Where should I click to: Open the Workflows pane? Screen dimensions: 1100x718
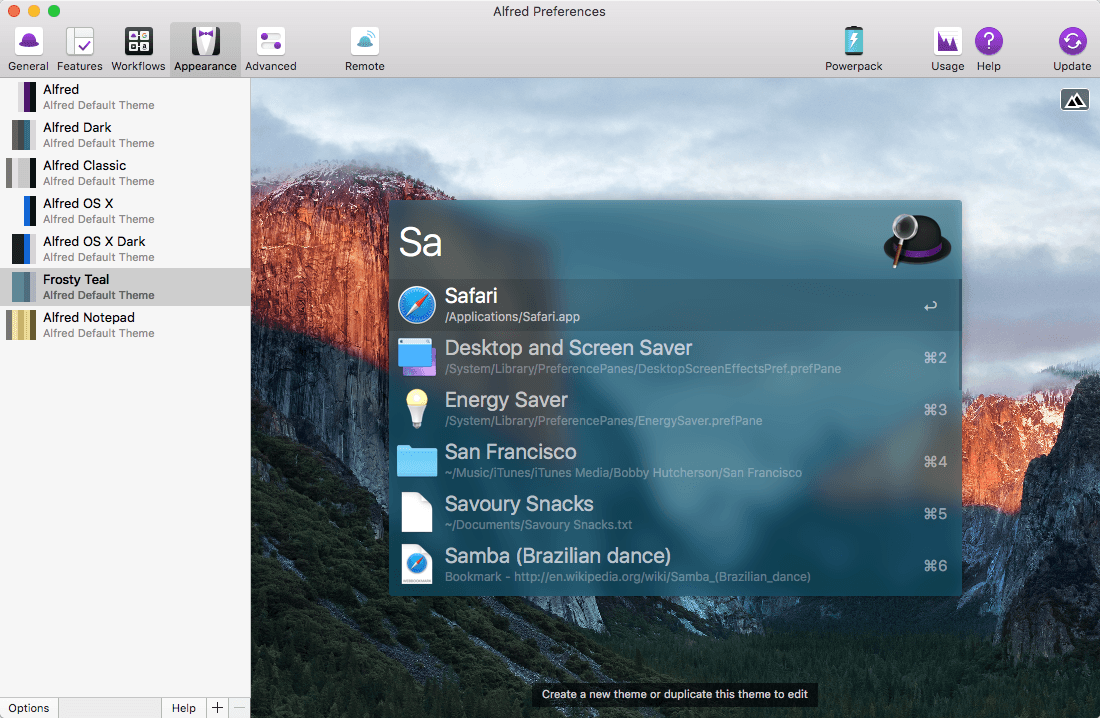pyautogui.click(x=138, y=49)
